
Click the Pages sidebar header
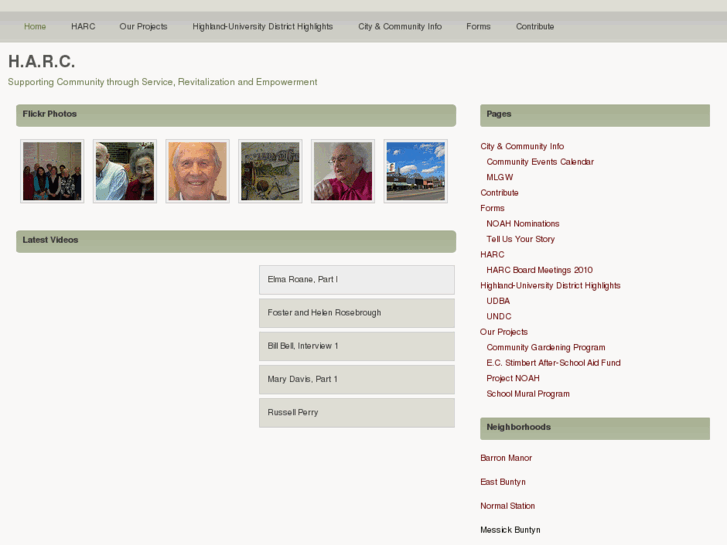pyautogui.click(x=595, y=115)
